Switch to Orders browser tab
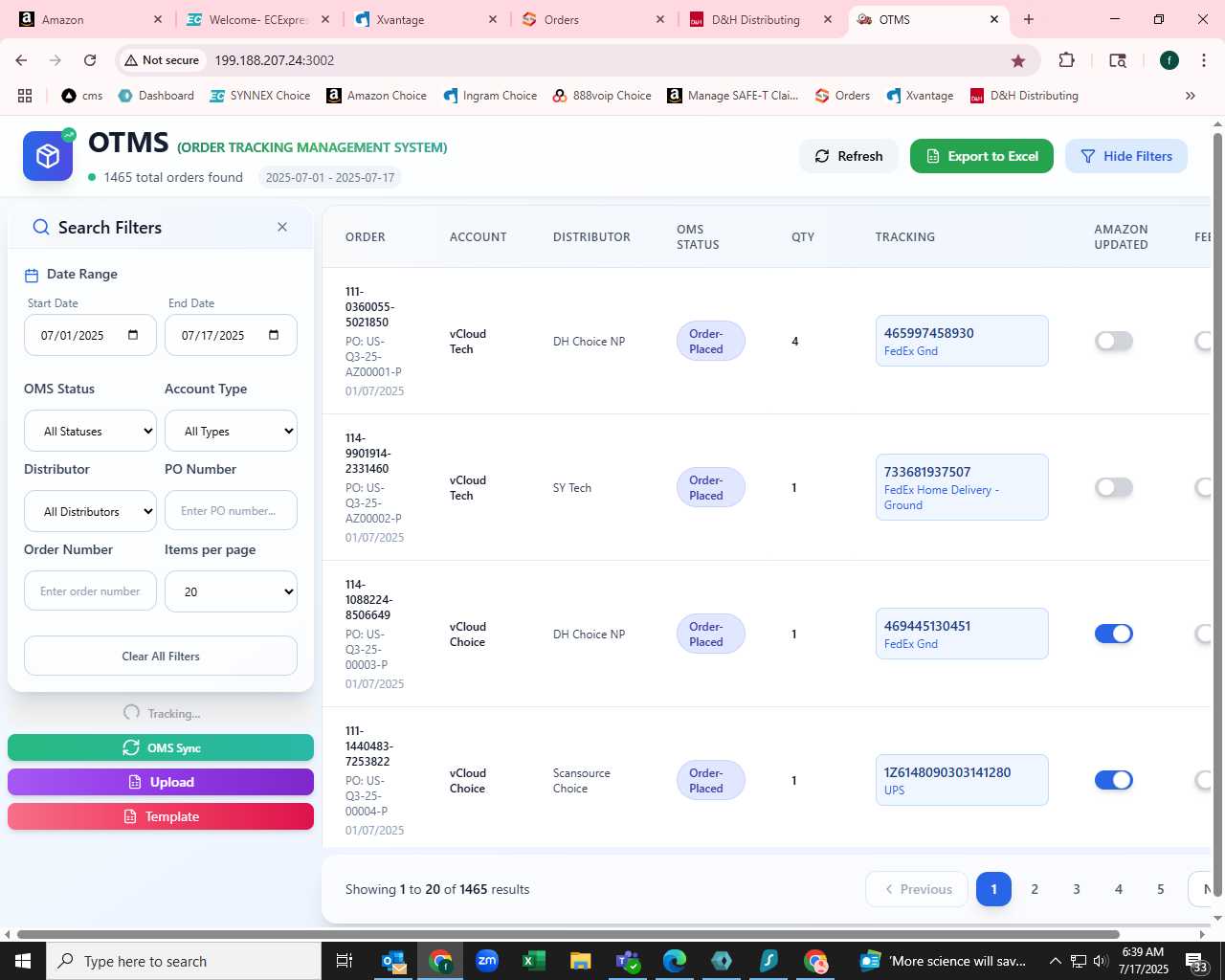This screenshot has width=1225, height=980. pyautogui.click(x=593, y=19)
